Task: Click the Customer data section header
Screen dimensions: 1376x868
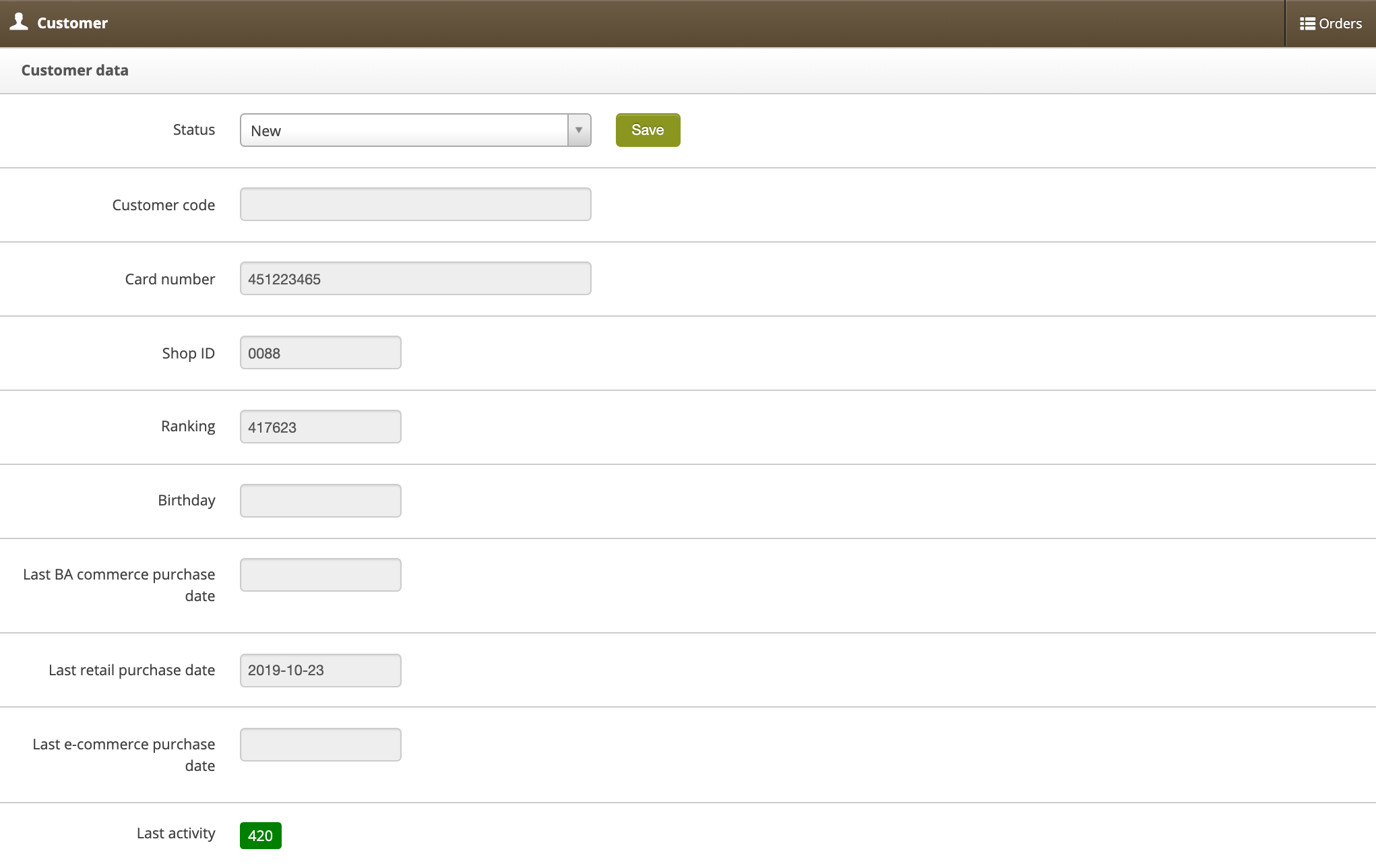Action: (75, 70)
